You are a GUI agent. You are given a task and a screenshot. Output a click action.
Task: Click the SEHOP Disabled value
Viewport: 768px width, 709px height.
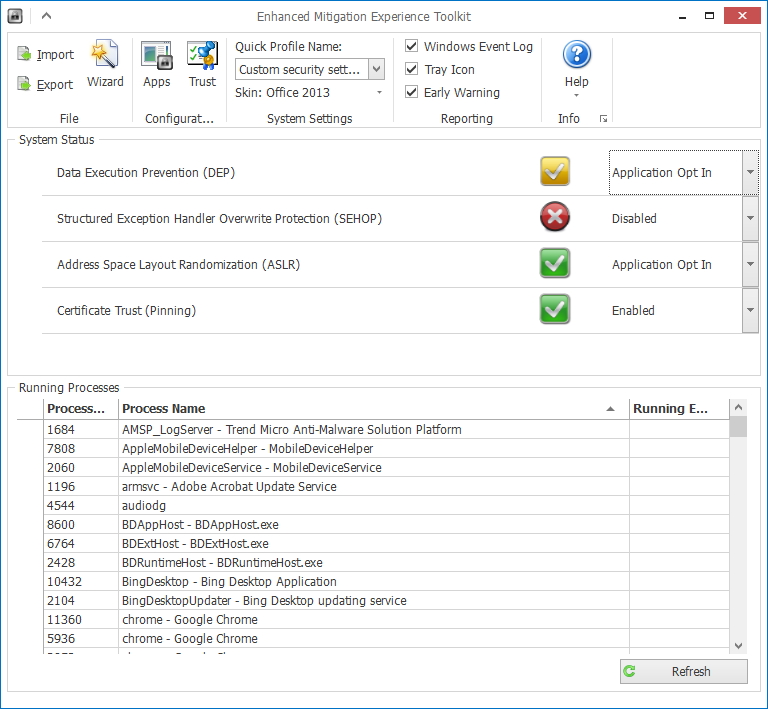634,218
